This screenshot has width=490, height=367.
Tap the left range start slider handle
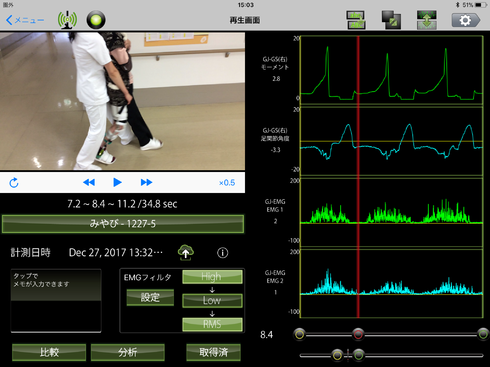(x=300, y=334)
